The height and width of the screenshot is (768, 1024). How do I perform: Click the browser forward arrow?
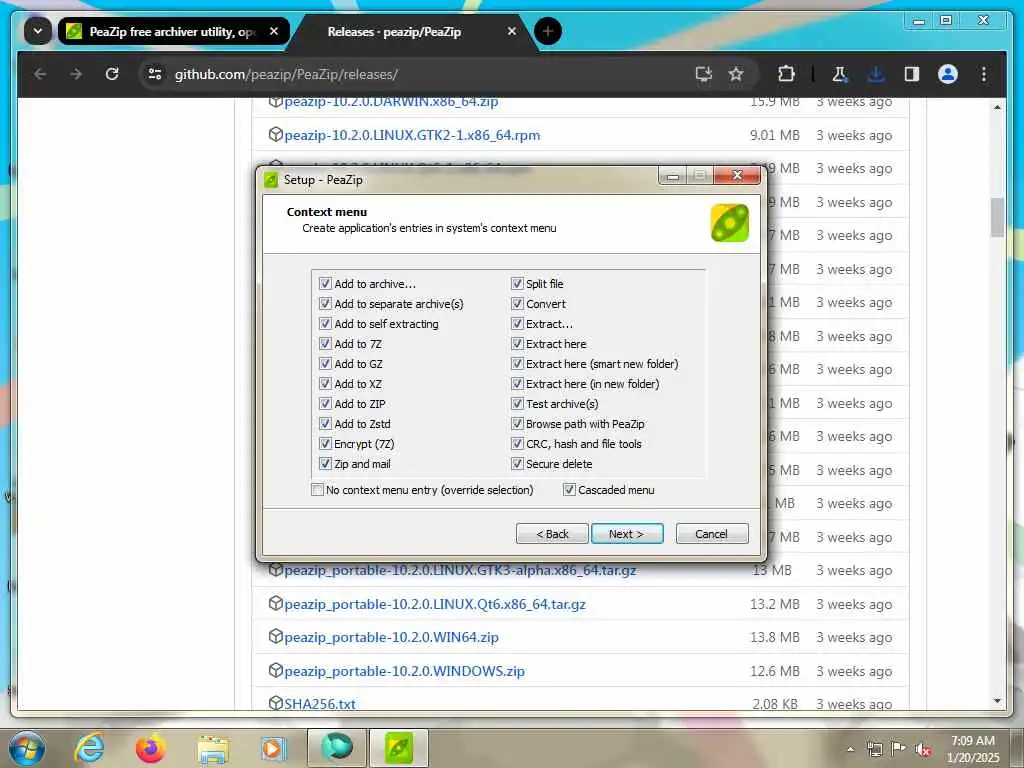pos(76,74)
